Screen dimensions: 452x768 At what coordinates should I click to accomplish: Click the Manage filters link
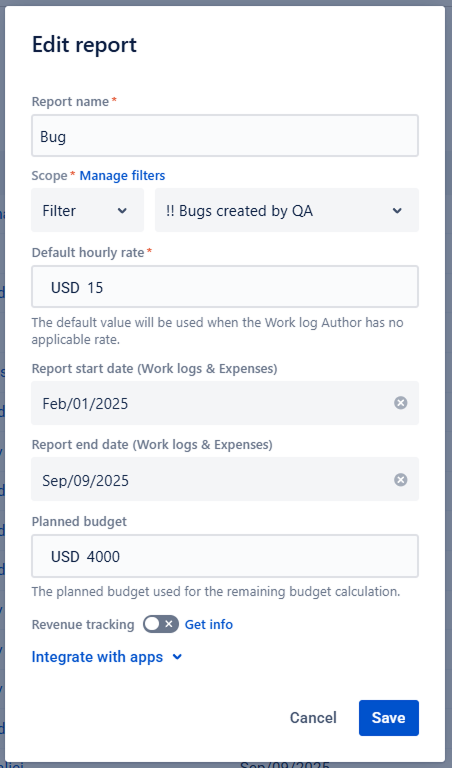[122, 175]
